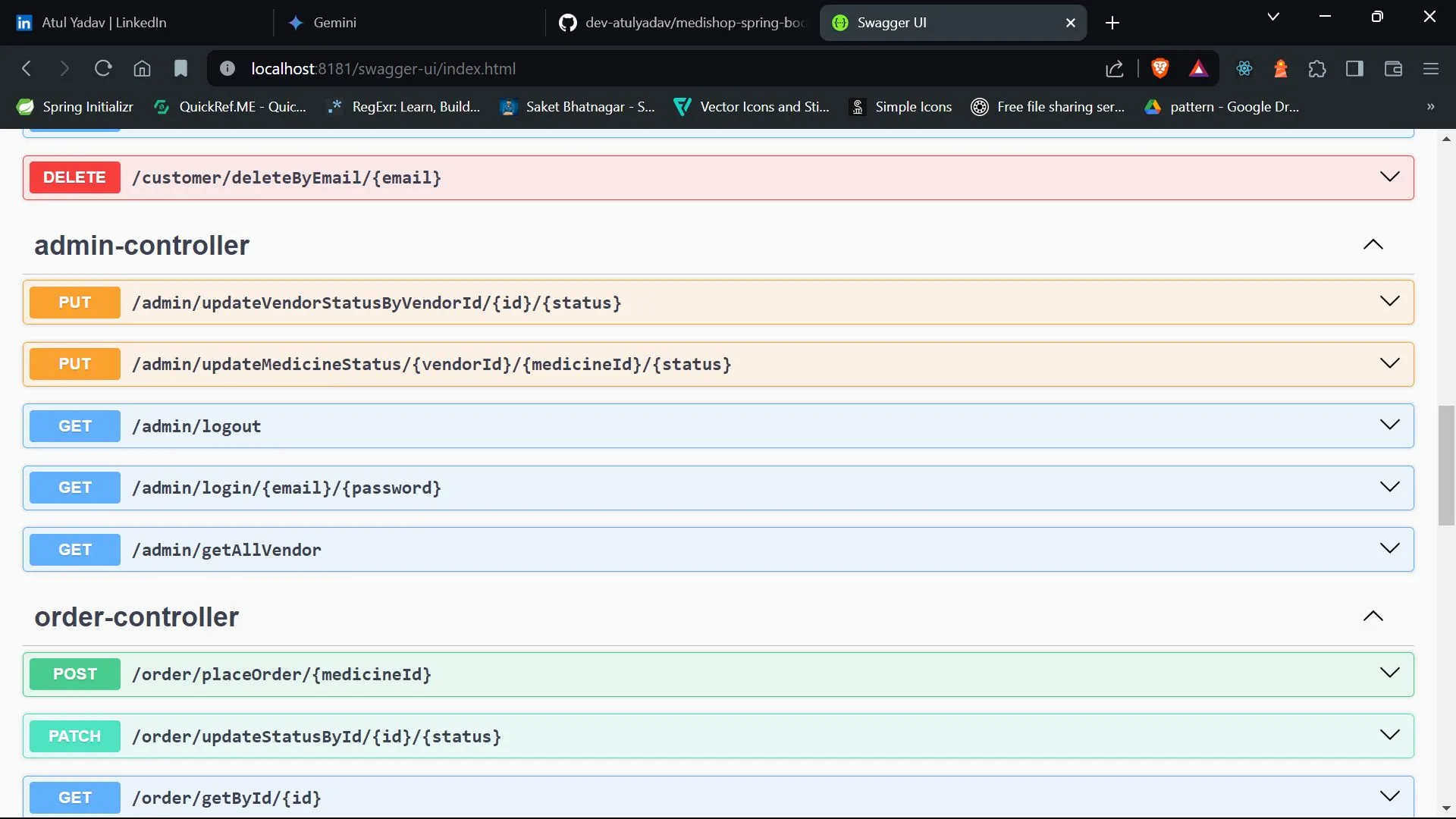The width and height of the screenshot is (1456, 819).
Task: Click the PATCH badge for updateStatusById
Action: pyautogui.click(x=74, y=736)
